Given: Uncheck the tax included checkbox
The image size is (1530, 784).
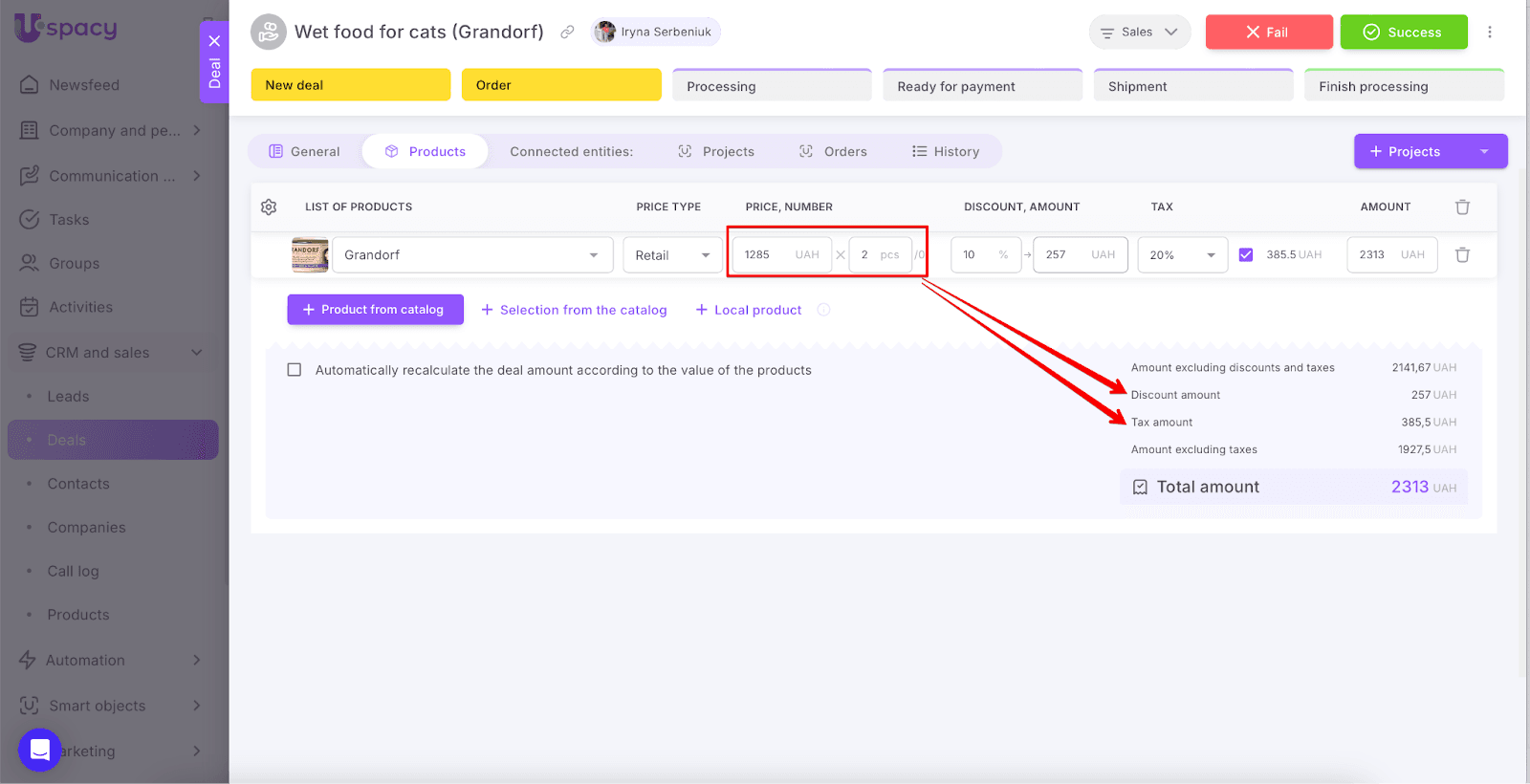Looking at the screenshot, I should click(x=1245, y=255).
